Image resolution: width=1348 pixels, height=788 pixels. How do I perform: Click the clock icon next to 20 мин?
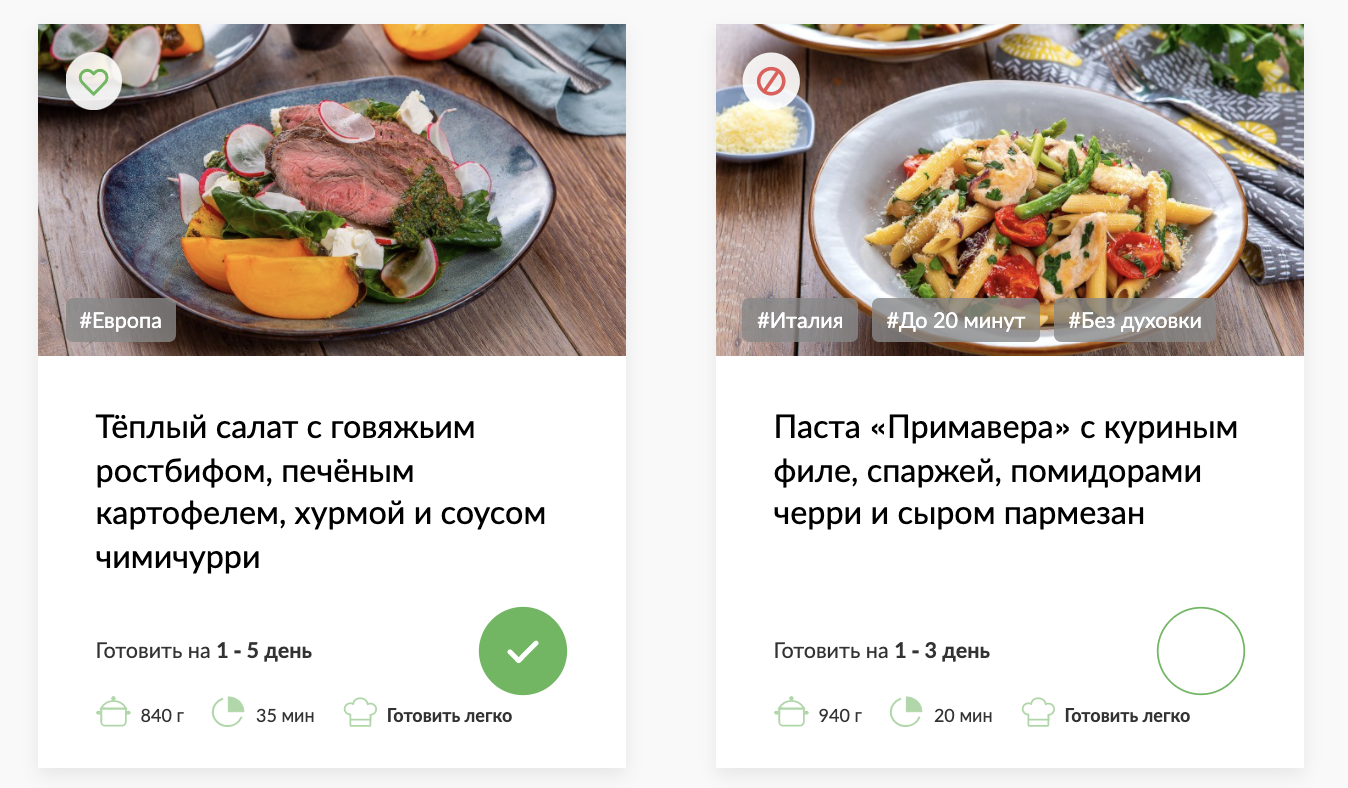[906, 713]
